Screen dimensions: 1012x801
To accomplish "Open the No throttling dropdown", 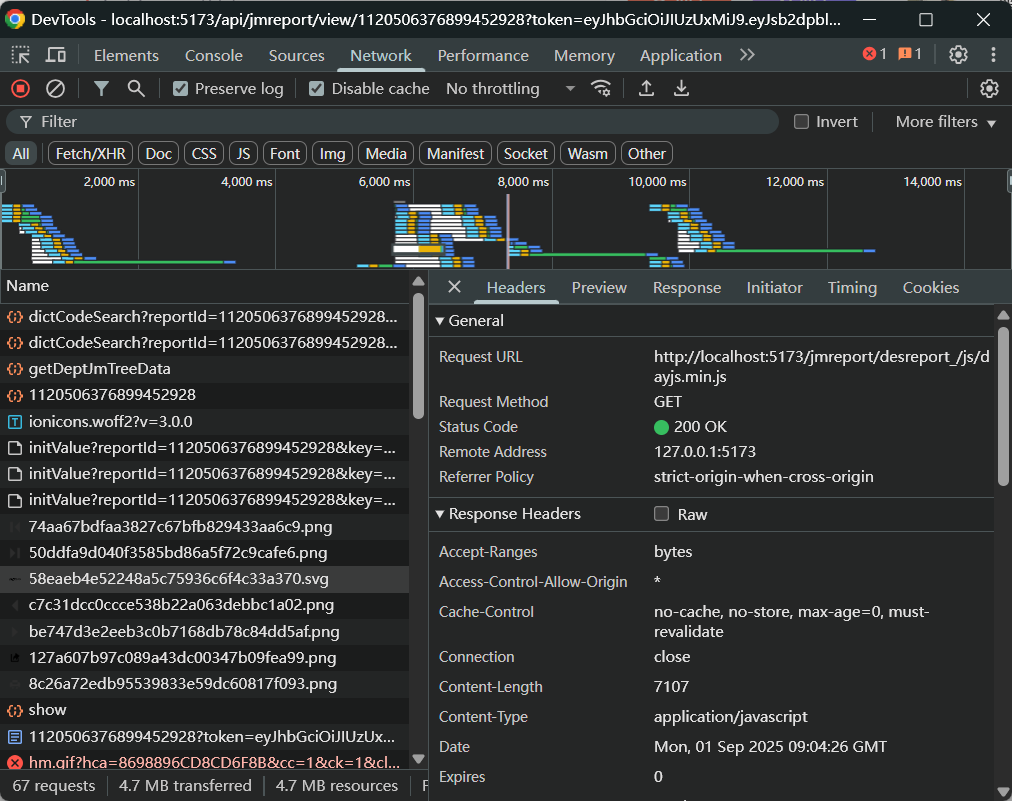I will [x=511, y=88].
